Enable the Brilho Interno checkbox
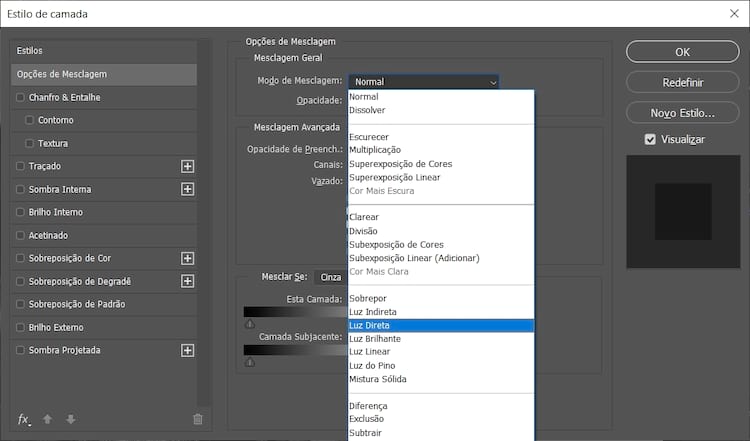Screen dimensions: 750x441 20,212
